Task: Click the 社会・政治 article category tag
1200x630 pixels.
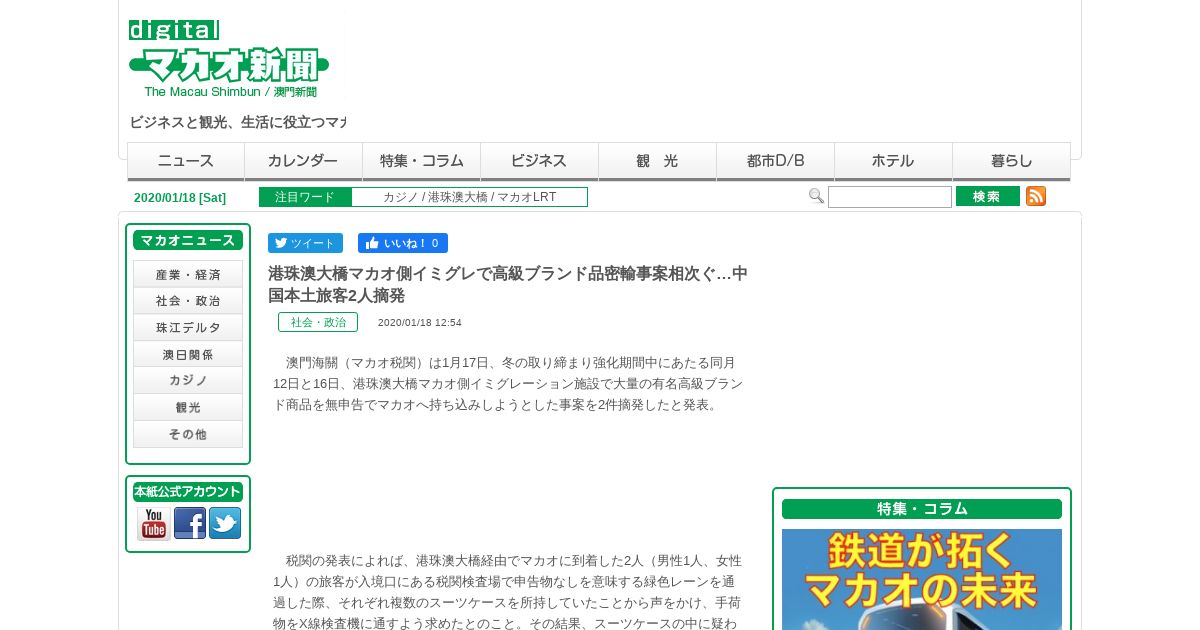Action: (x=318, y=322)
